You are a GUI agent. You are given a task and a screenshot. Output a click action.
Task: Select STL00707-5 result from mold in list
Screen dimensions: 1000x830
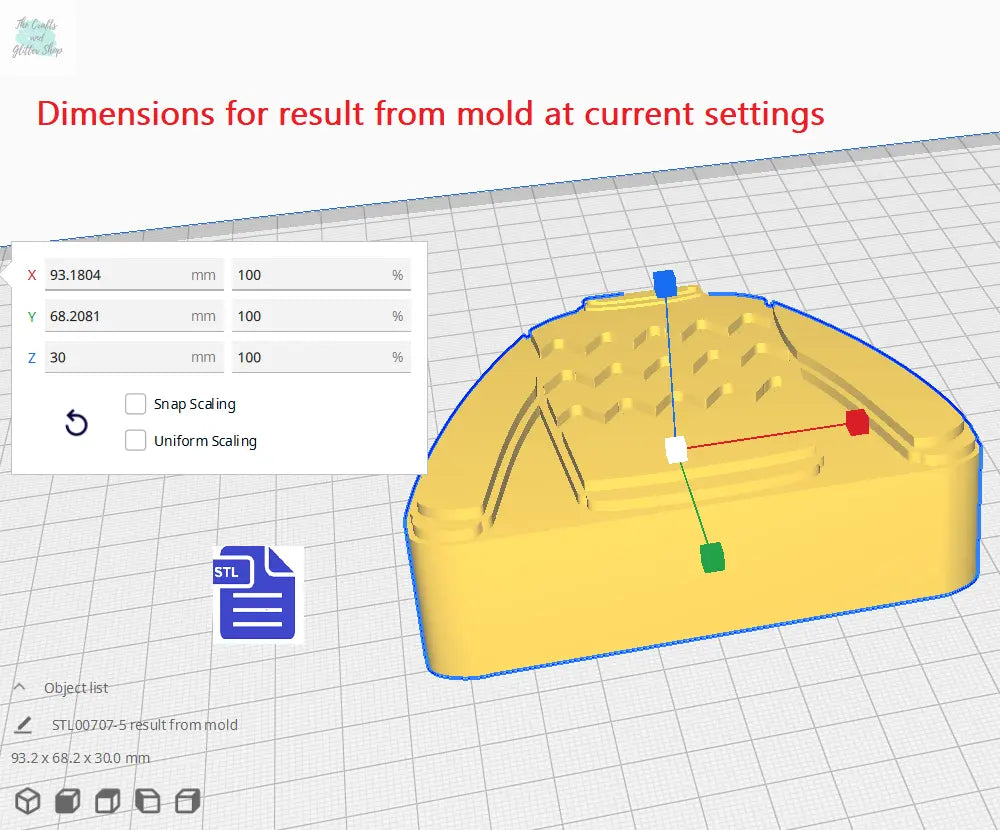(x=144, y=725)
